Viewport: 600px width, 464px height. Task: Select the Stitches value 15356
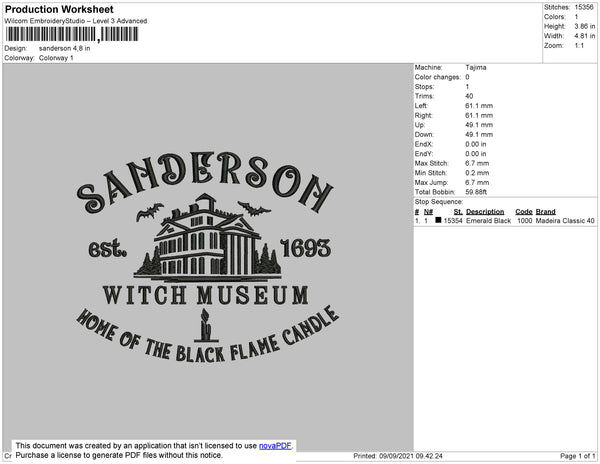(x=584, y=7)
